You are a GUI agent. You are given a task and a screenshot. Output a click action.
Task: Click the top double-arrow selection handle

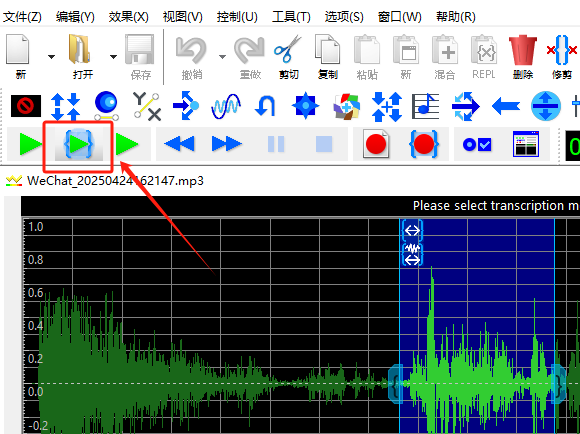pos(412,230)
